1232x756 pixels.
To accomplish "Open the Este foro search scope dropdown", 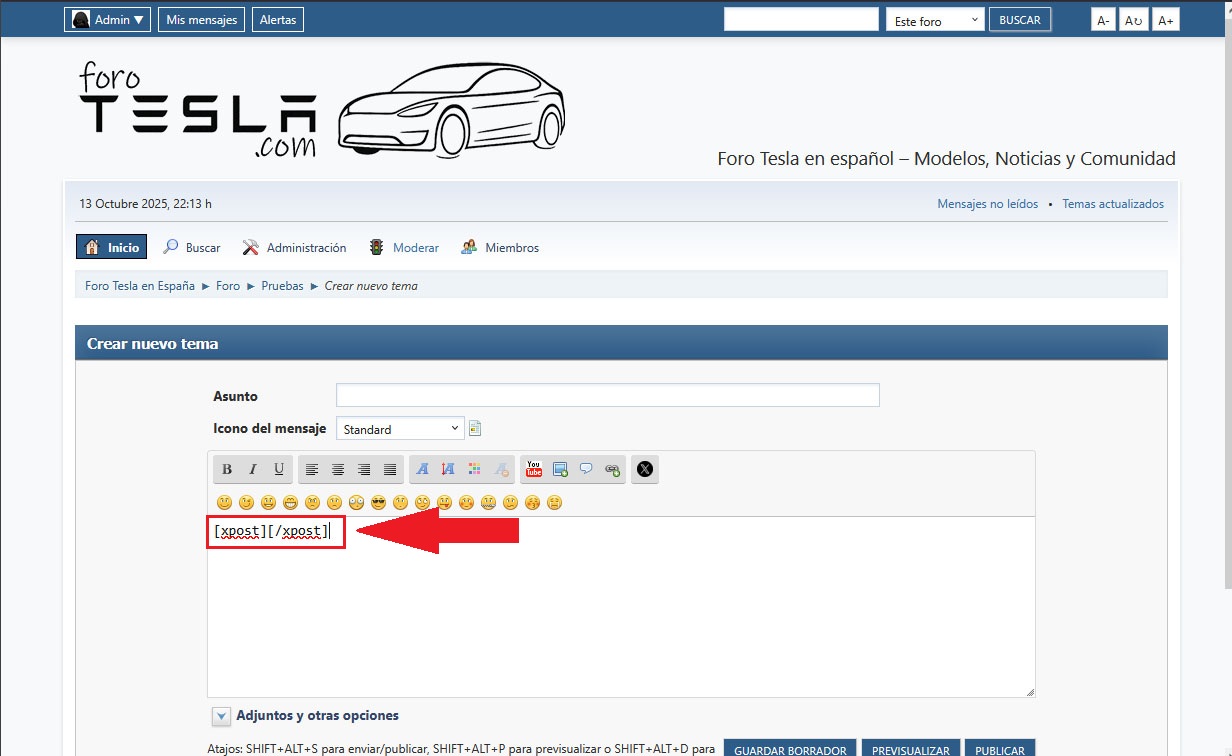I will tap(935, 20).
